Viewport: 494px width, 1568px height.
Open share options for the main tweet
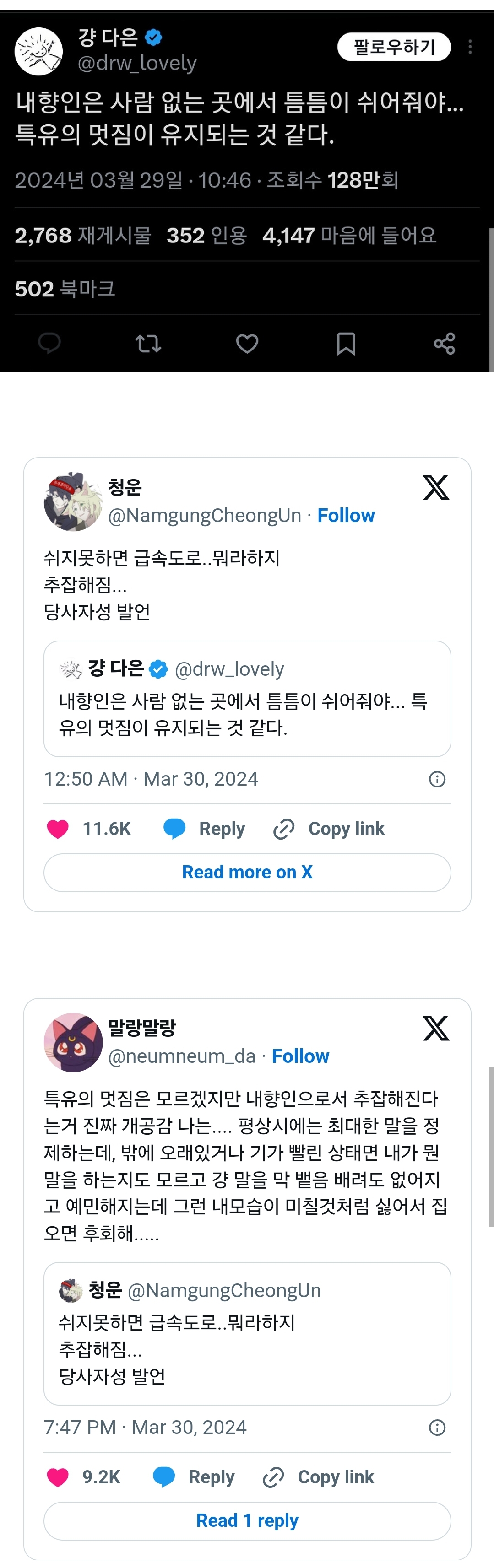coord(445,343)
